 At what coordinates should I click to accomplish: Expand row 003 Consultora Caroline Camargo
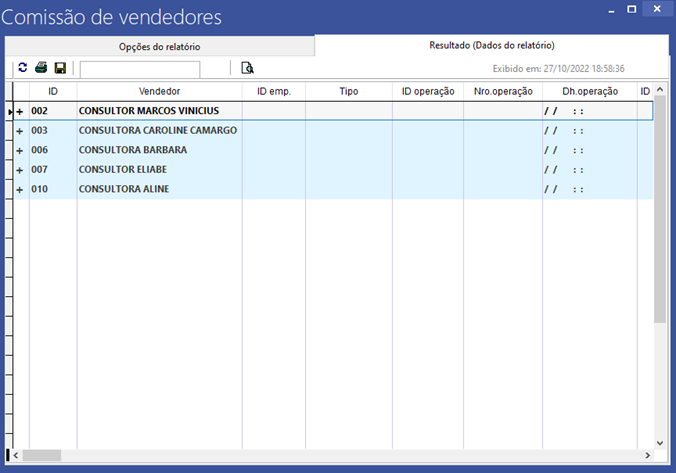click(19, 131)
